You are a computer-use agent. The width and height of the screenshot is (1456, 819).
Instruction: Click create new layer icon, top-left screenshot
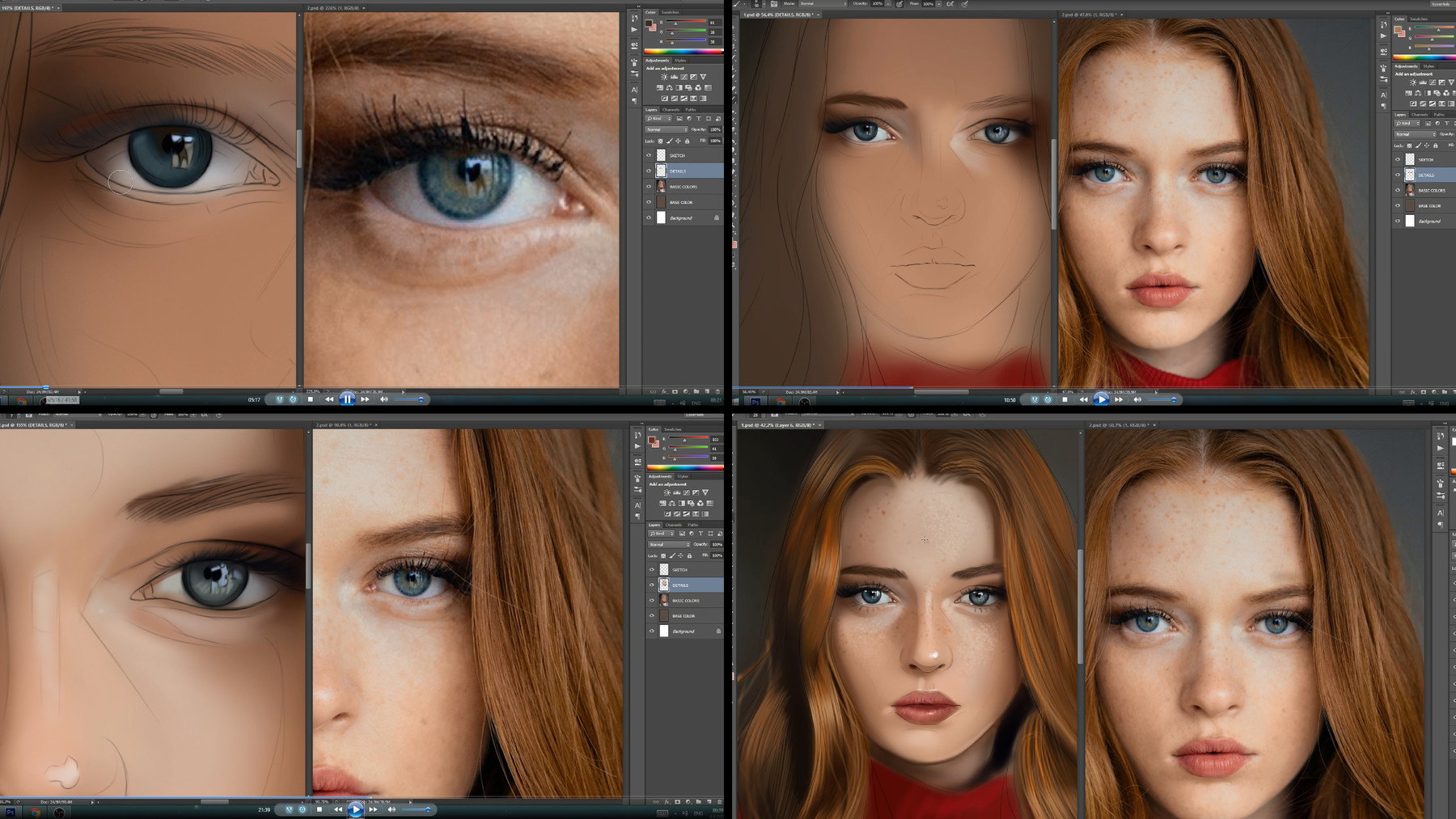707,391
